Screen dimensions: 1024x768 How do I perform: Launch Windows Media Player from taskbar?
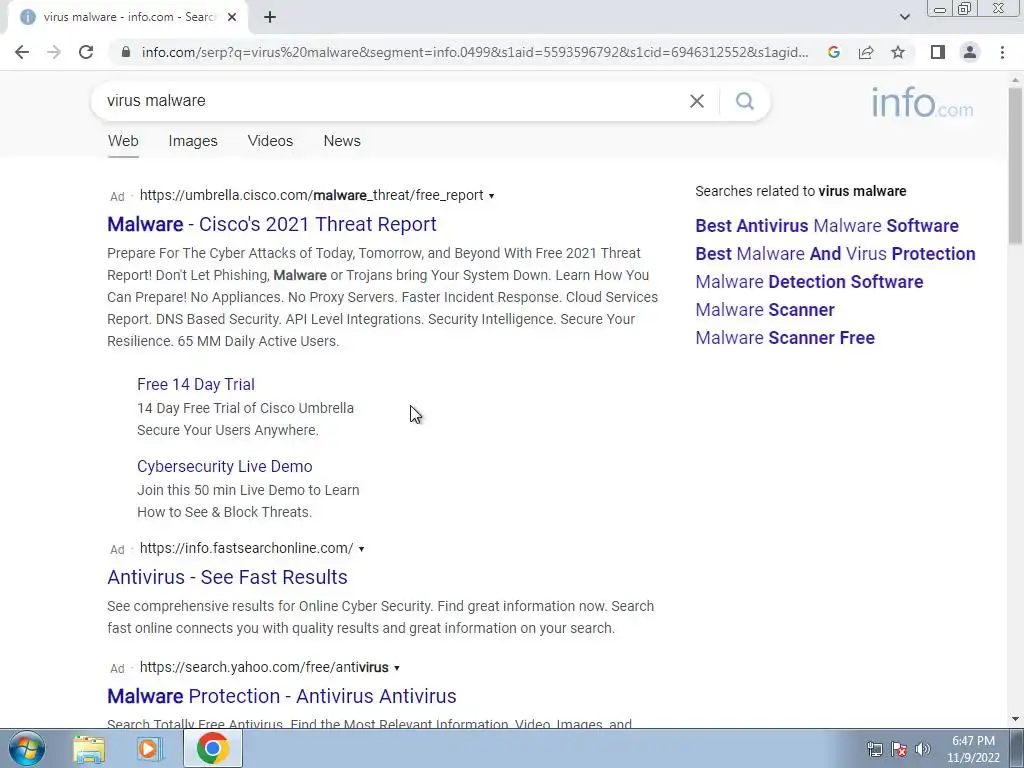pos(150,748)
